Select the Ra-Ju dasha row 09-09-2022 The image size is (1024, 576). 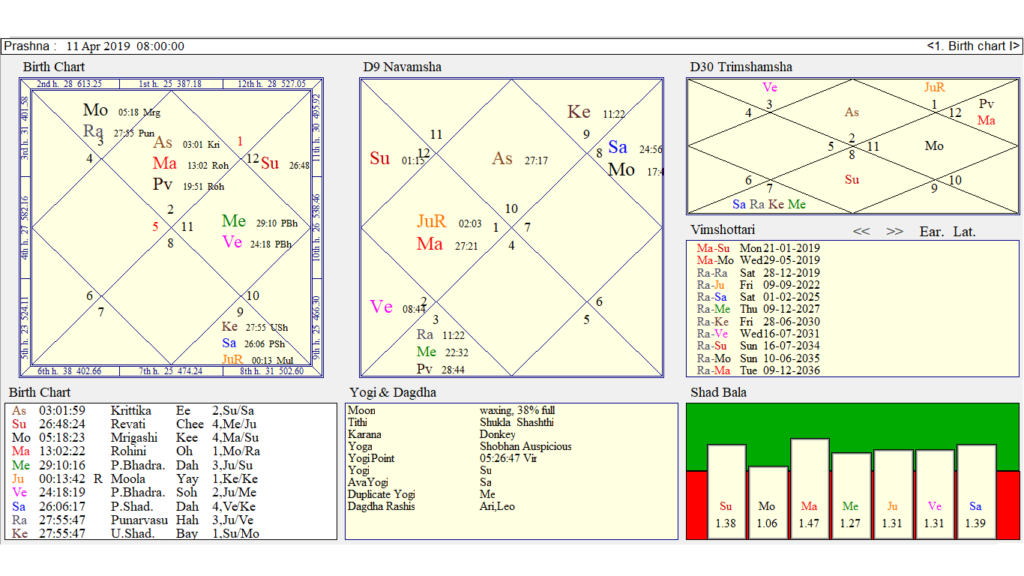coord(758,285)
